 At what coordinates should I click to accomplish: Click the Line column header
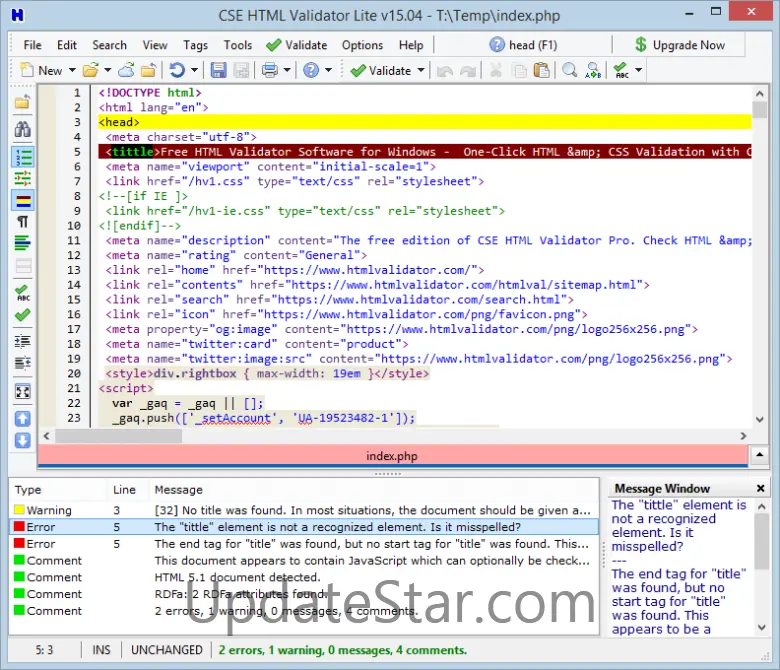coord(128,490)
